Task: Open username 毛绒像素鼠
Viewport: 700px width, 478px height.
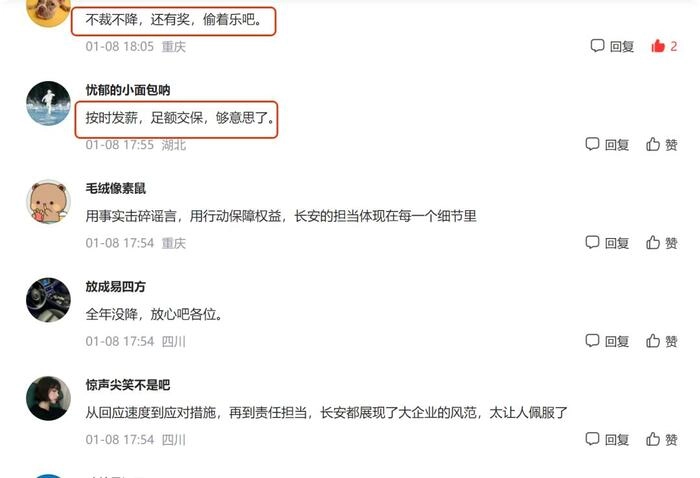Action: (116, 188)
